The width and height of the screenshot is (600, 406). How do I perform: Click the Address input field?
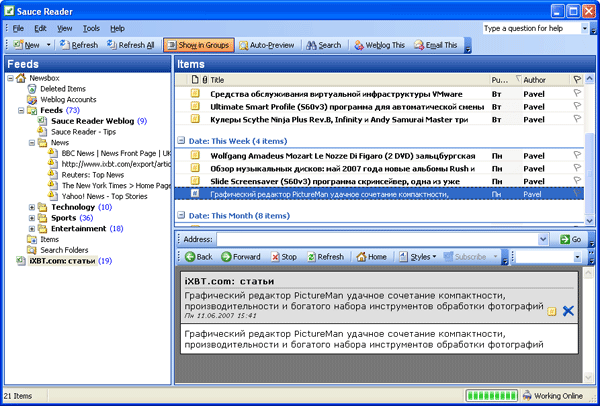377,240
